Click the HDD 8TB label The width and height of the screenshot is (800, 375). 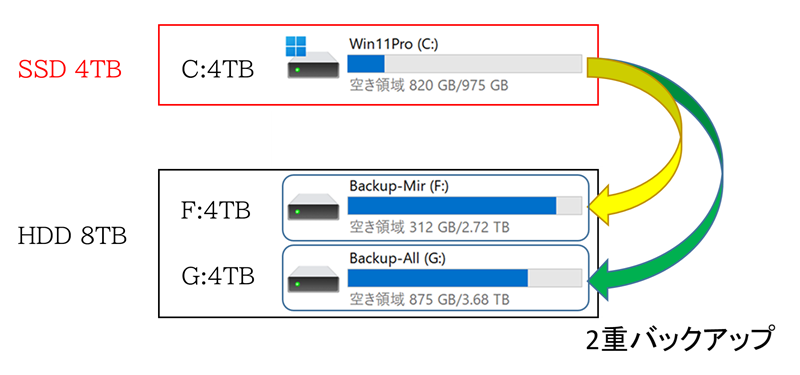click(x=72, y=237)
